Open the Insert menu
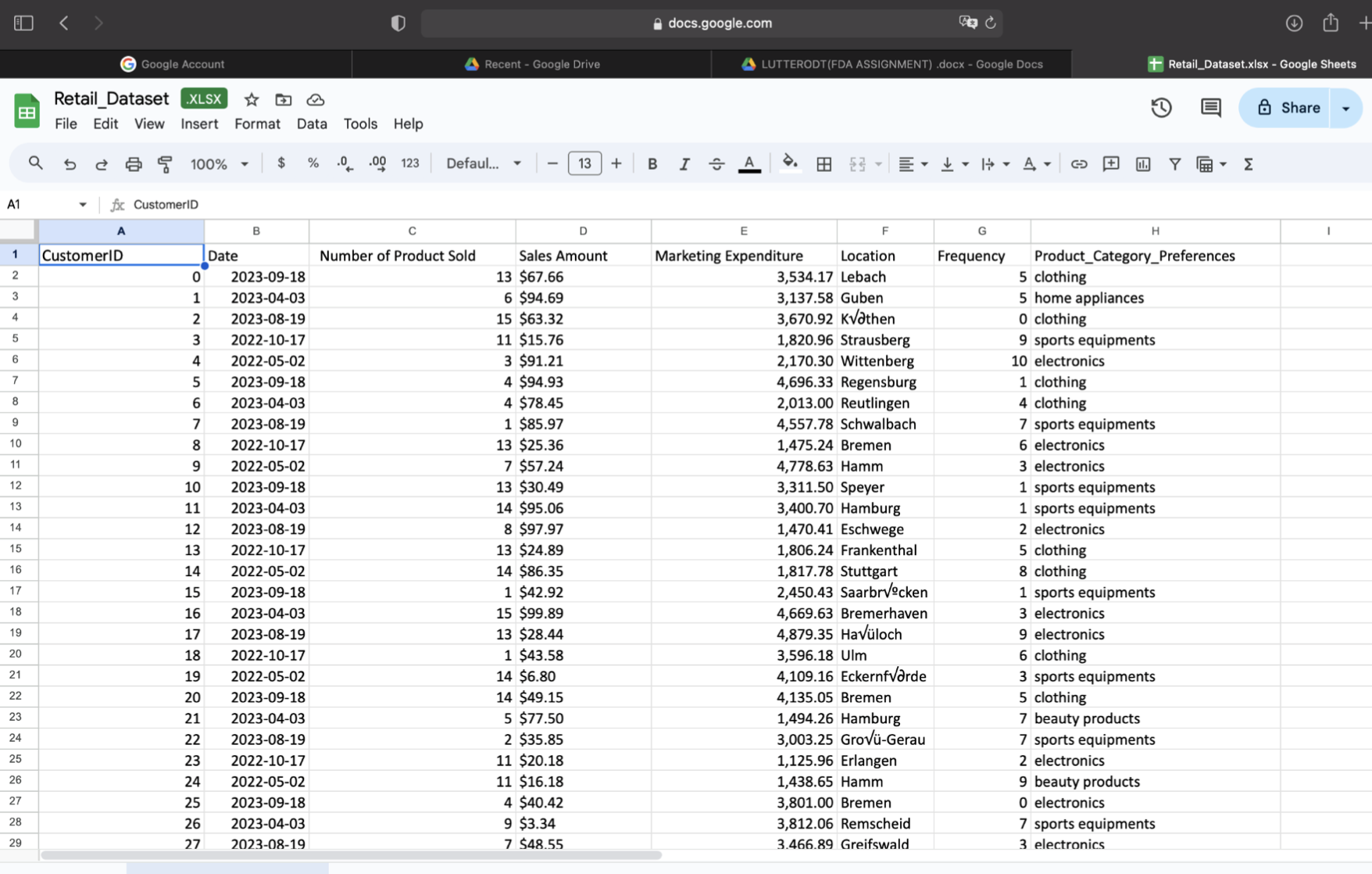Viewport: 1372px width, 874px height. click(199, 124)
